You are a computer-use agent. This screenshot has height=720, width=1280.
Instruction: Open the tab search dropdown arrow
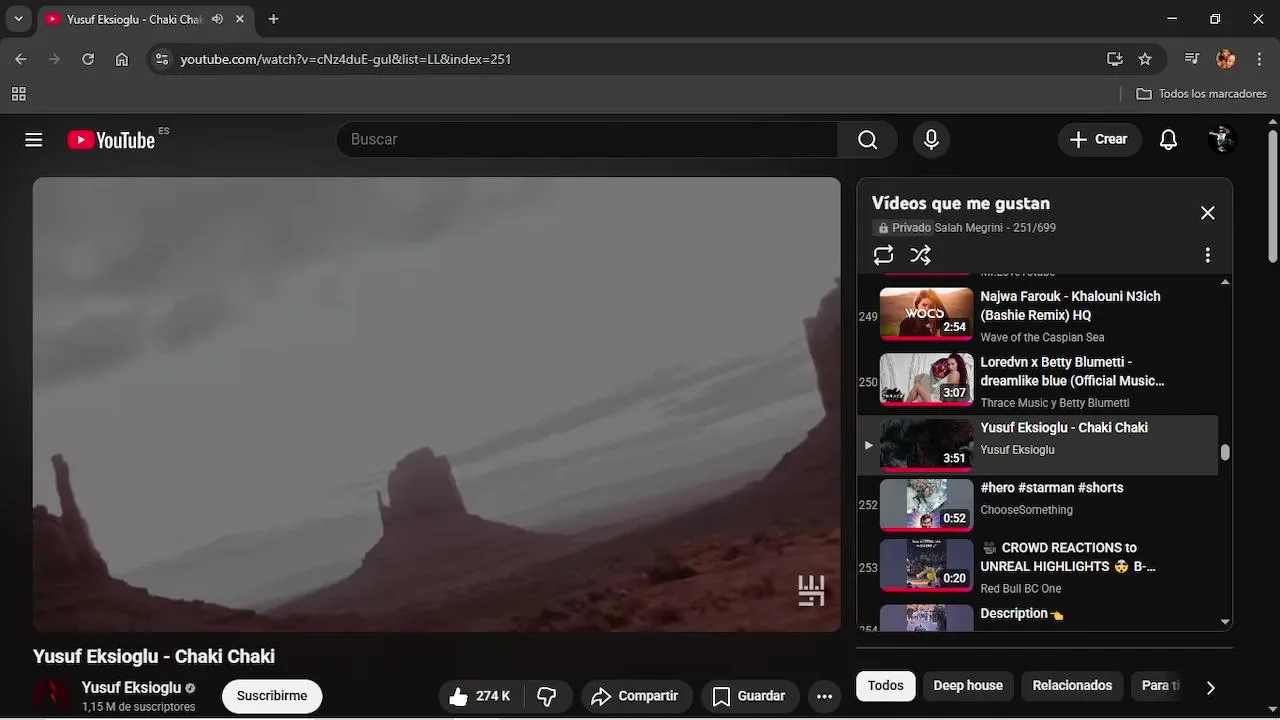(18, 19)
